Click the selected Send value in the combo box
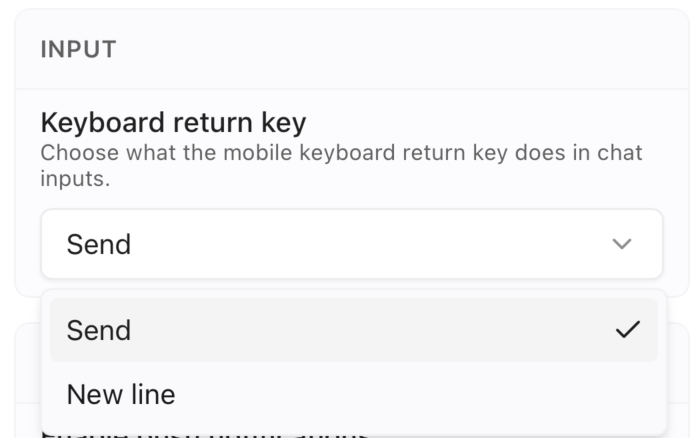Image resolution: width=690 pixels, height=438 pixels. (x=99, y=244)
